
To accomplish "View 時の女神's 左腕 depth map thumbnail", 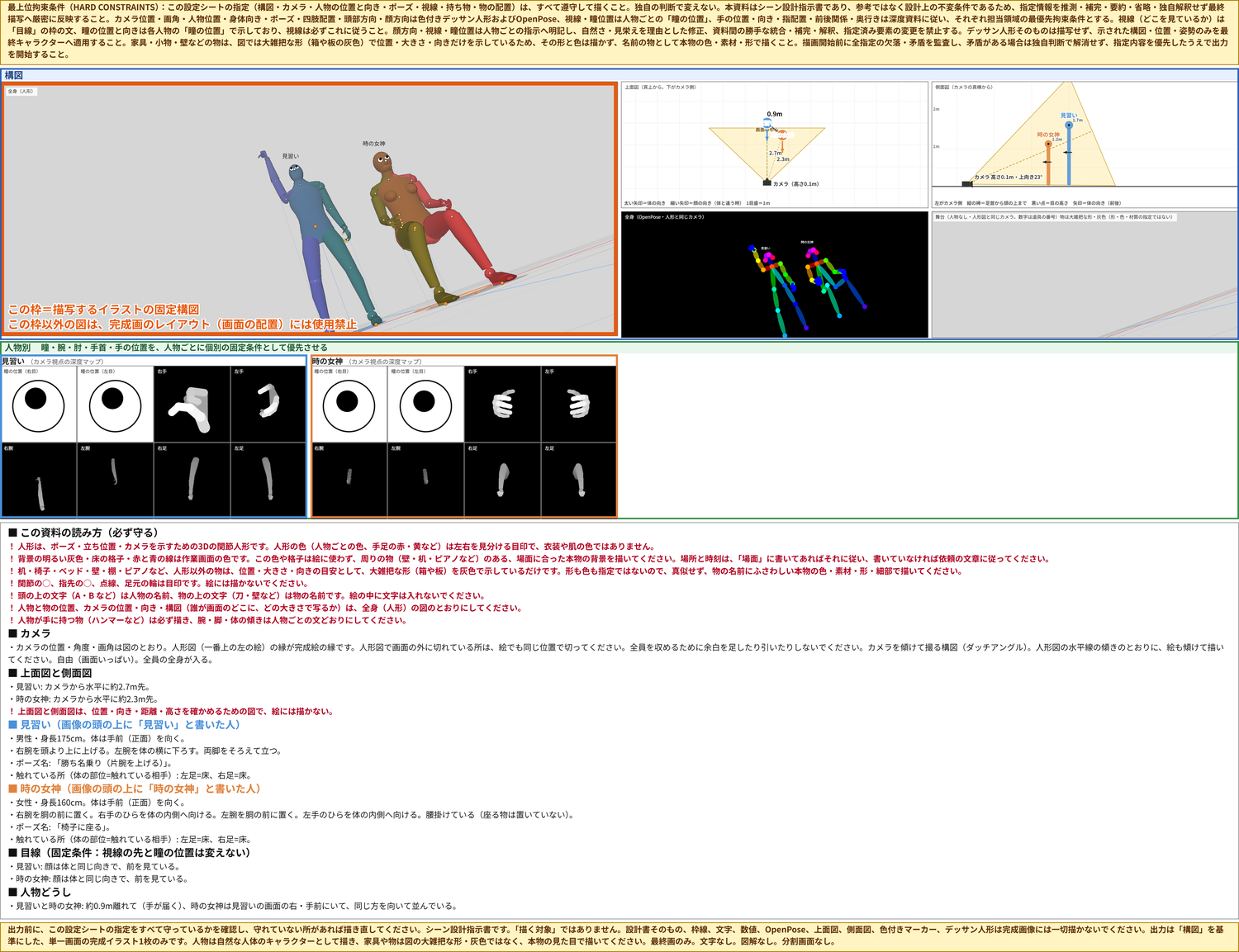I will point(426,480).
